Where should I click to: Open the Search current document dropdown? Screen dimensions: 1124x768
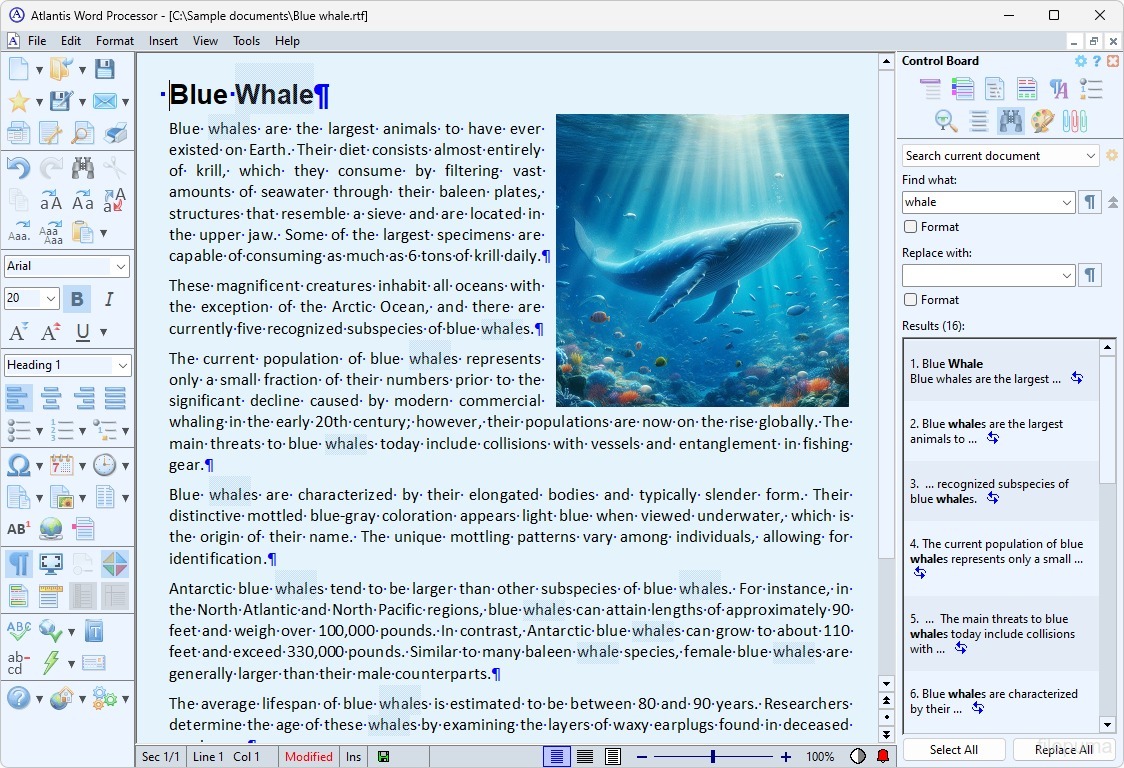click(1089, 155)
